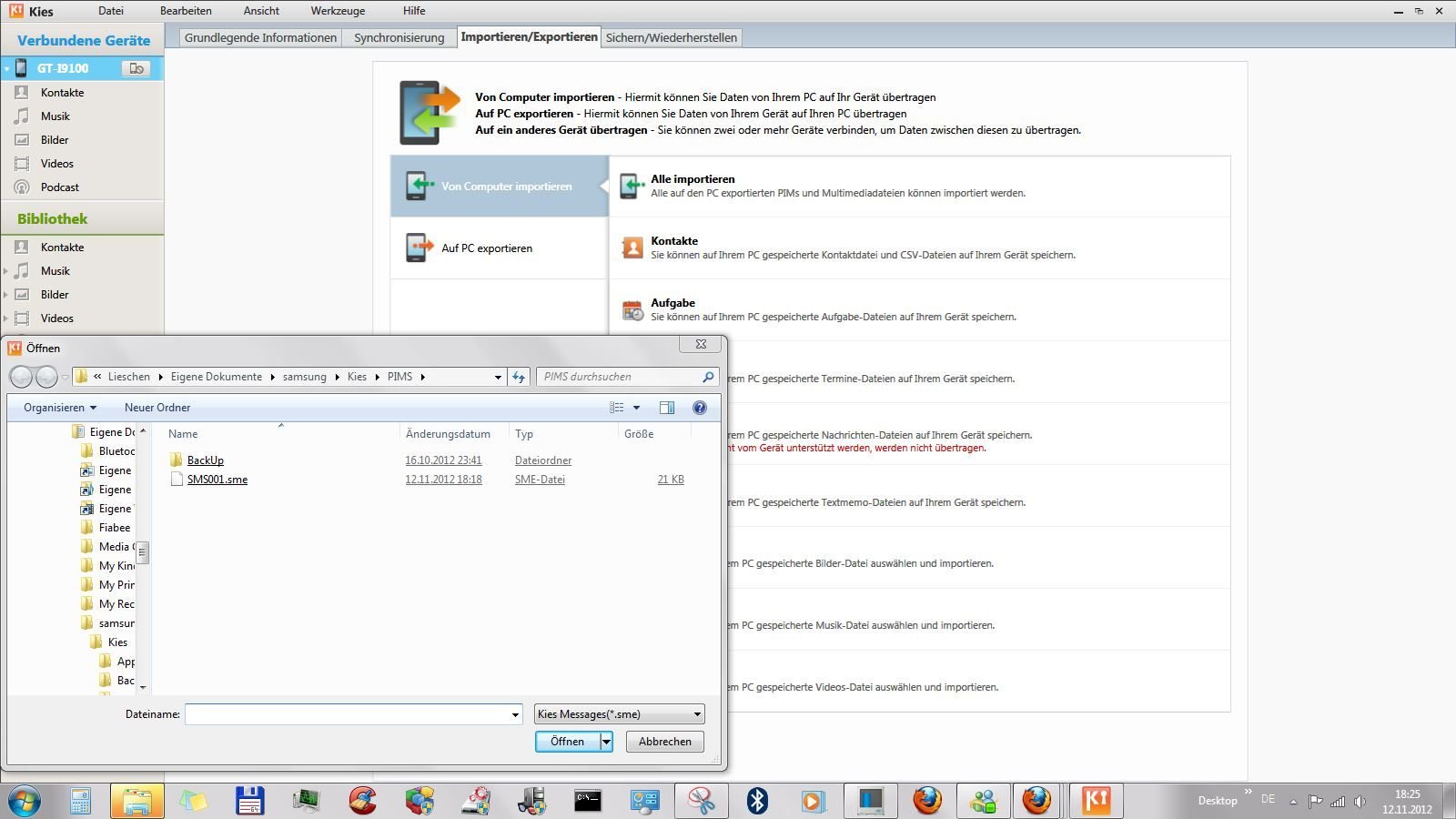Choose 'Alle importieren' entry
This screenshot has width=1456, height=819.
click(x=919, y=186)
